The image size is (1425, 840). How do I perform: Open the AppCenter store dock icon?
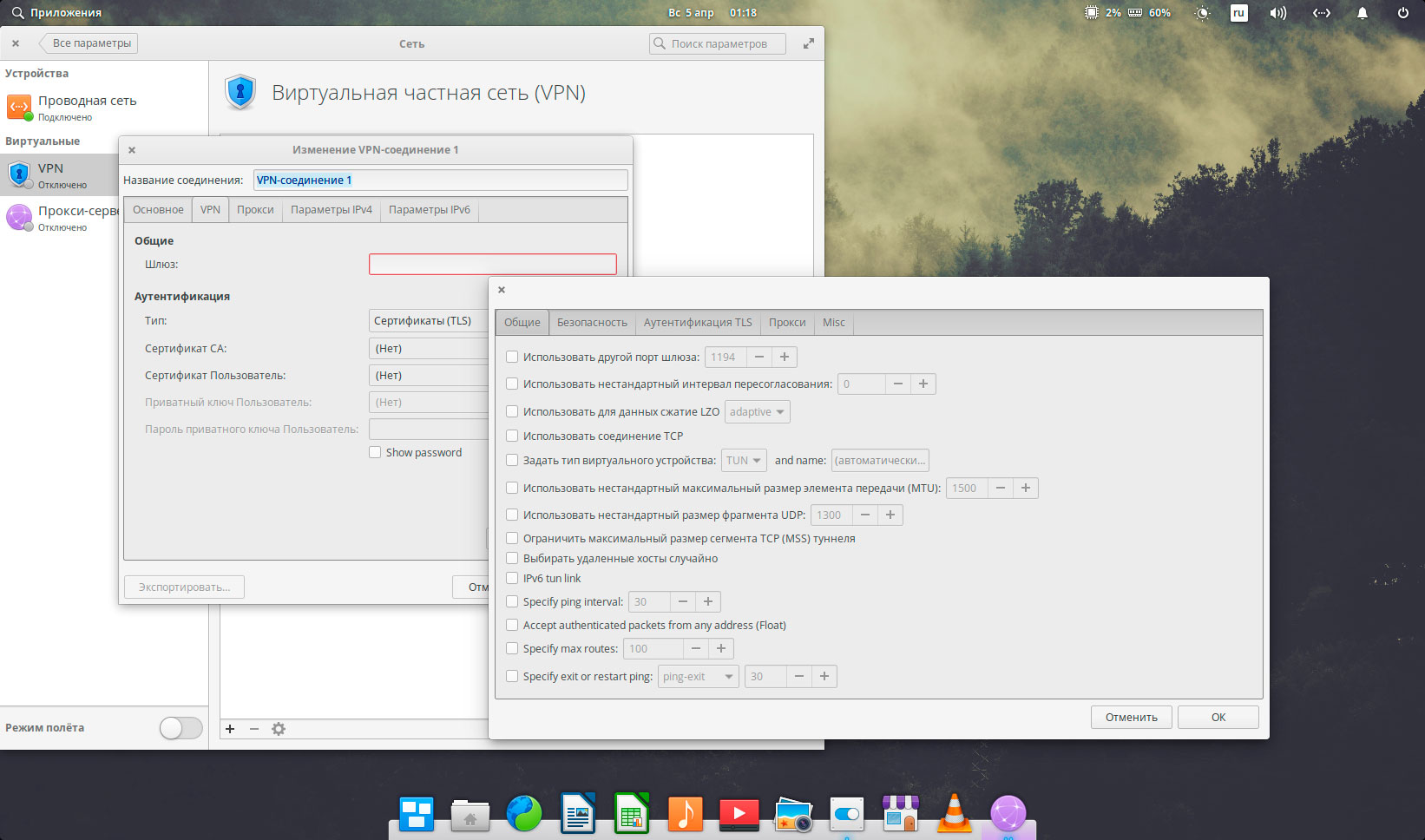tap(901, 814)
